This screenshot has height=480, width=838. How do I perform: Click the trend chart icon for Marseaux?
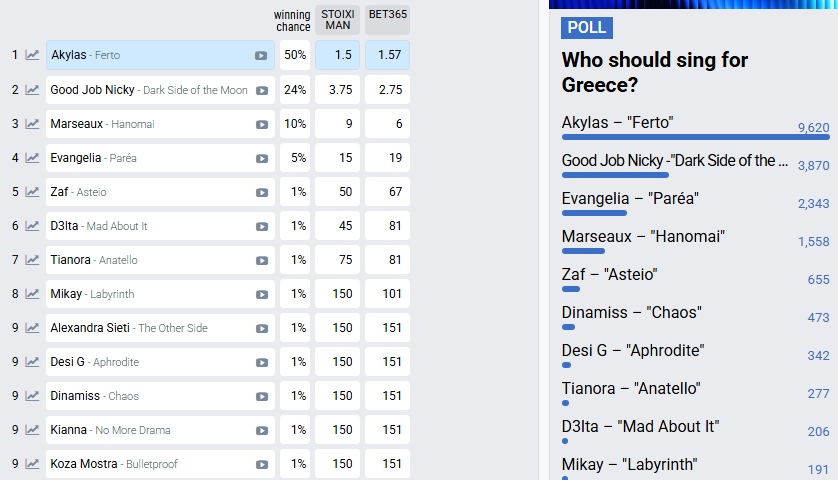pos(32,124)
